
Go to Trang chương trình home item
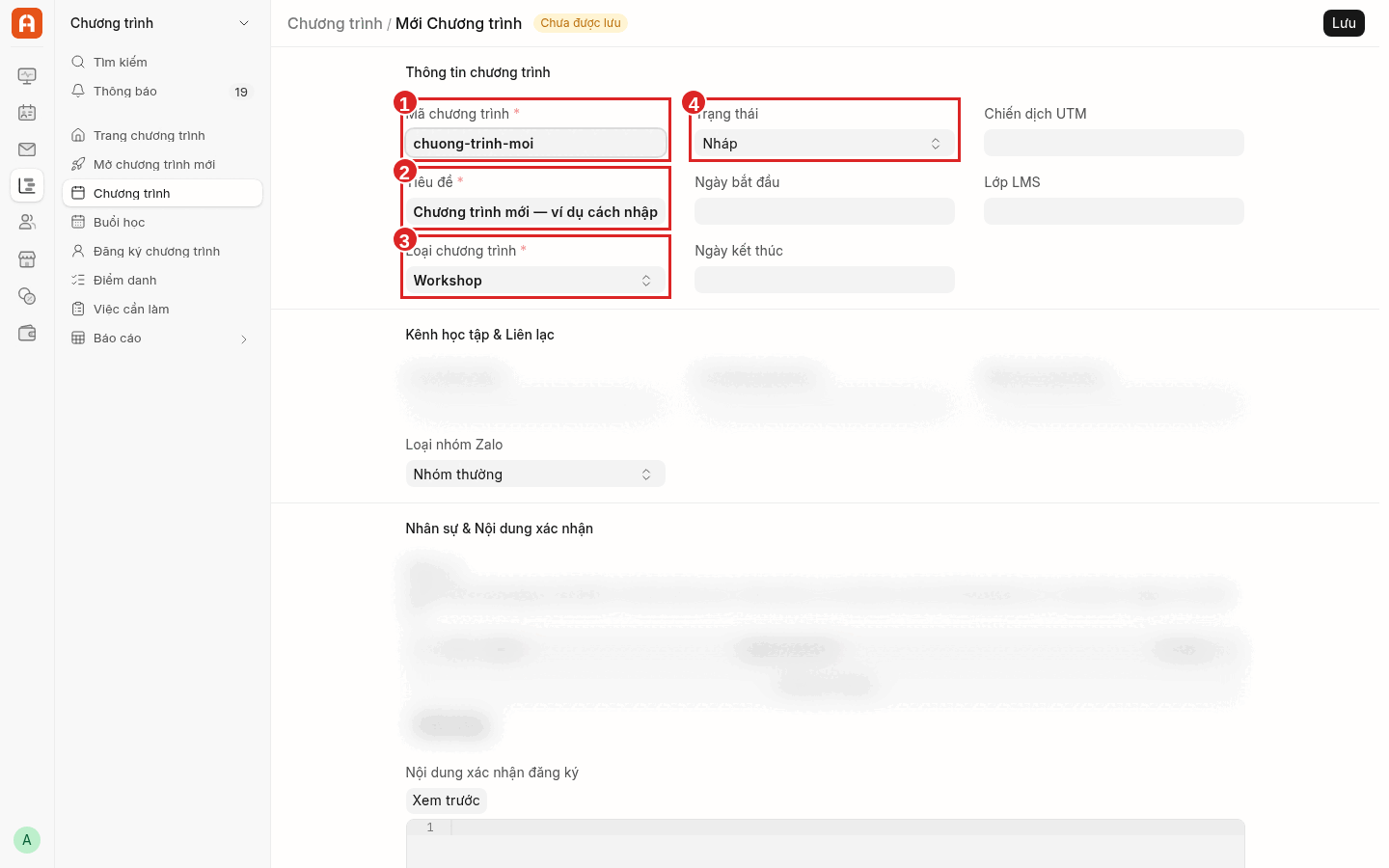(x=162, y=135)
